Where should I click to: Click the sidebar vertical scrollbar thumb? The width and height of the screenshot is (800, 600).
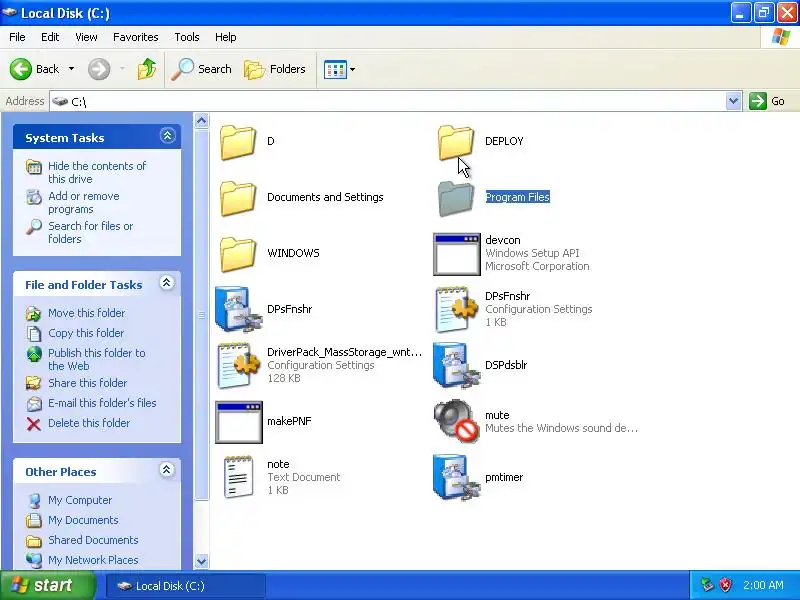(x=202, y=315)
